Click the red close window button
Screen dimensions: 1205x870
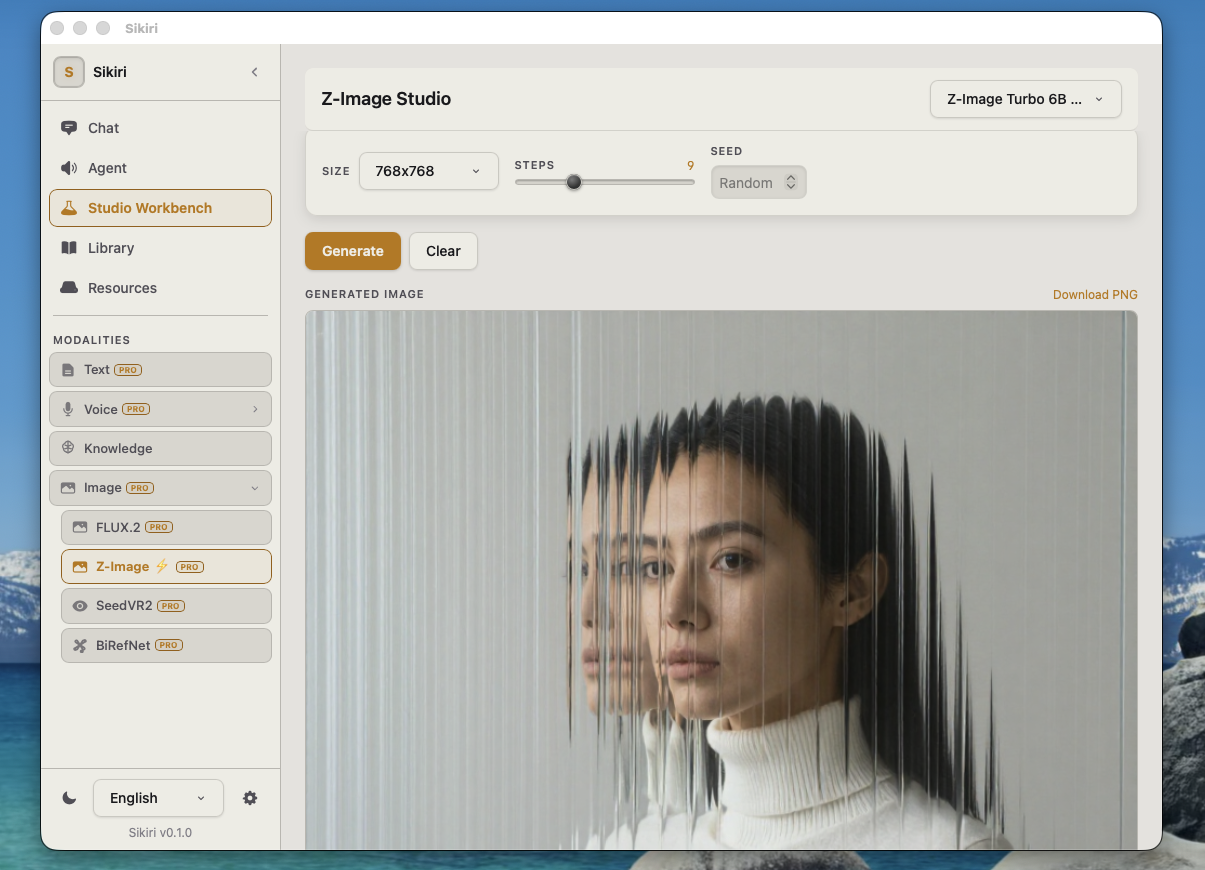pyautogui.click(x=57, y=28)
